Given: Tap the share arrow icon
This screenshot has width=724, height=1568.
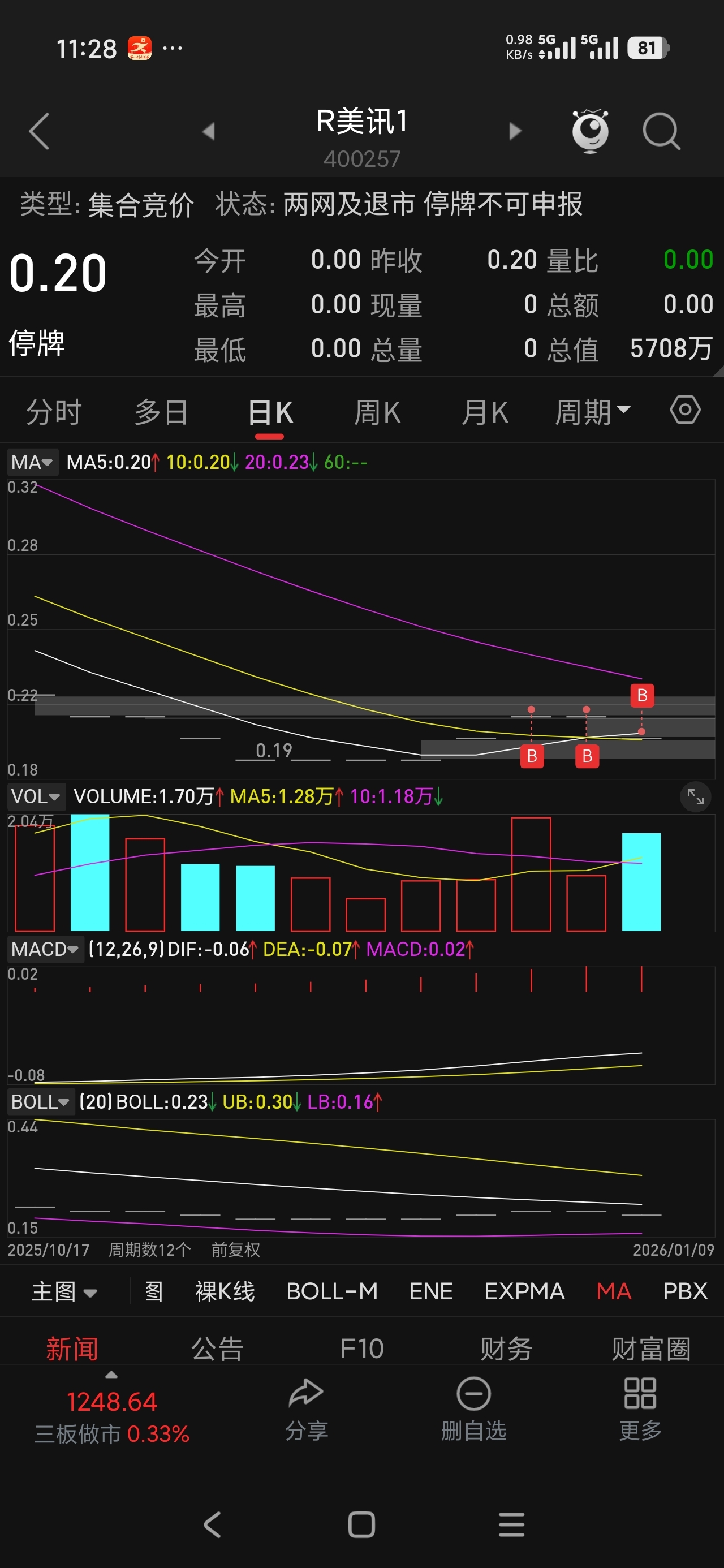Looking at the screenshot, I should point(305,1393).
